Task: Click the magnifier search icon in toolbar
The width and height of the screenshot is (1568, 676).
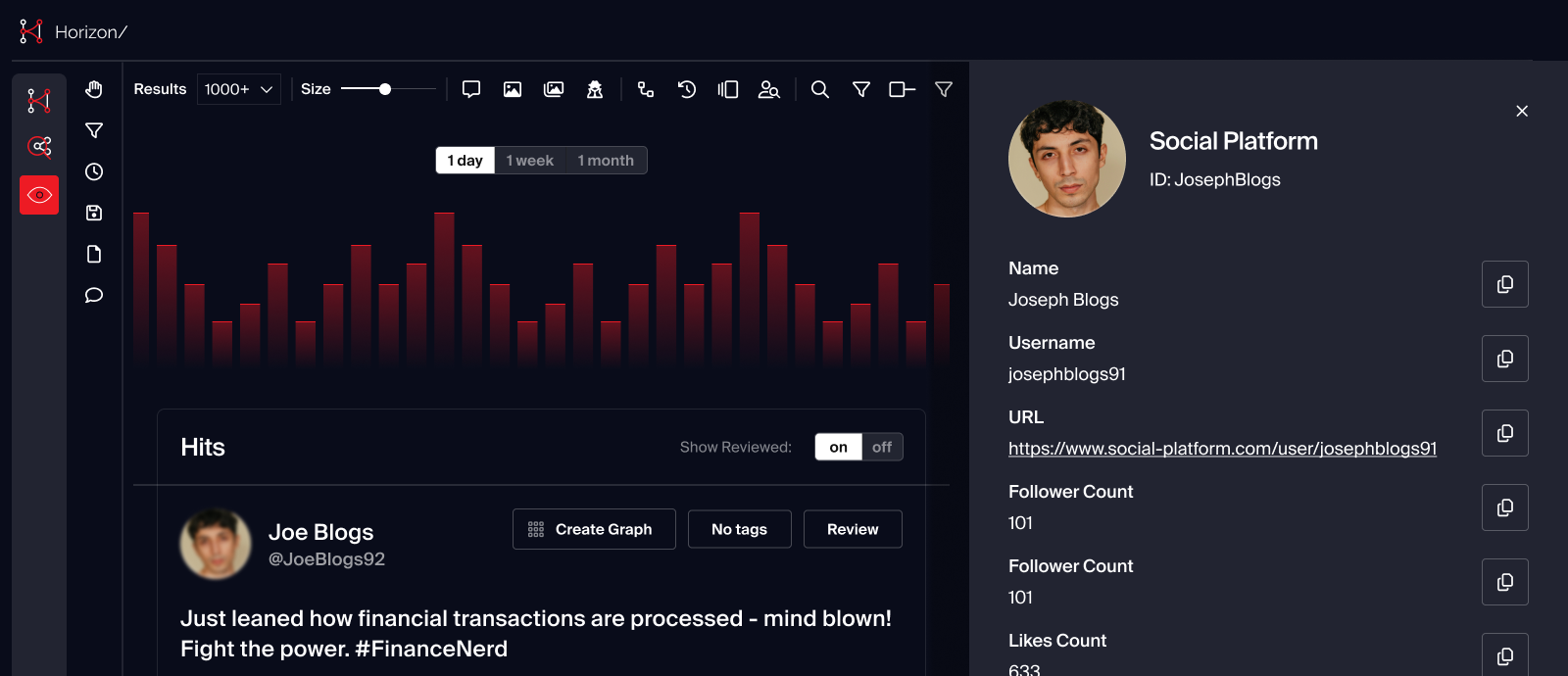Action: pyautogui.click(x=820, y=89)
